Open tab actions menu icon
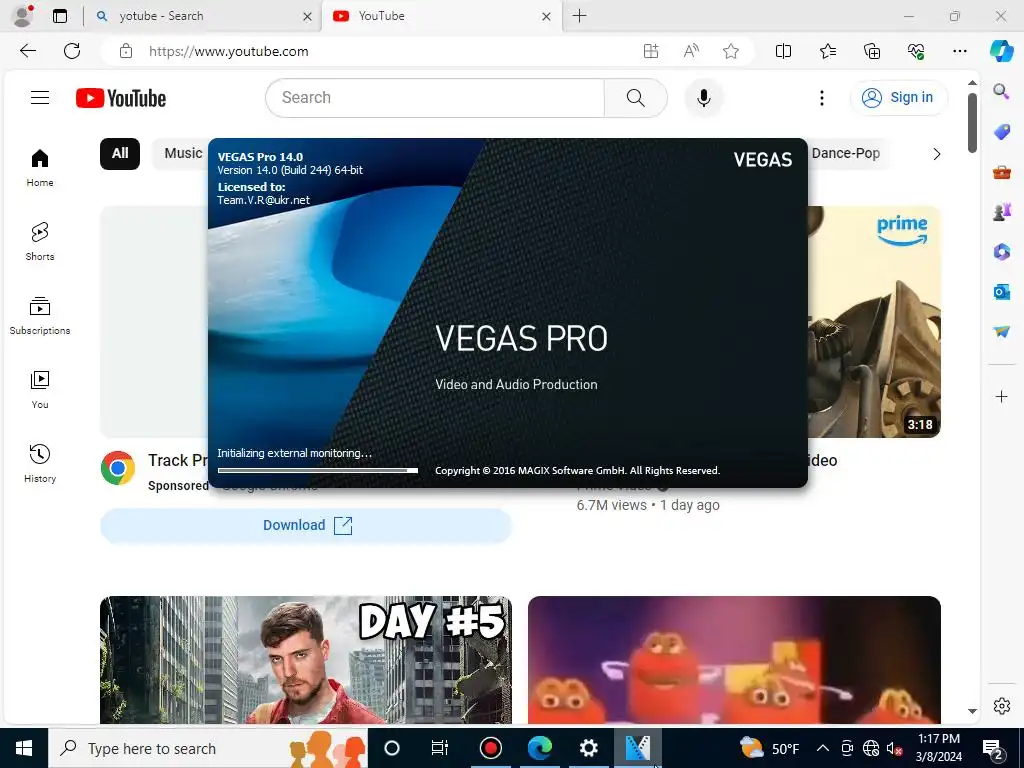Image resolution: width=1024 pixels, height=768 pixels. click(x=60, y=16)
